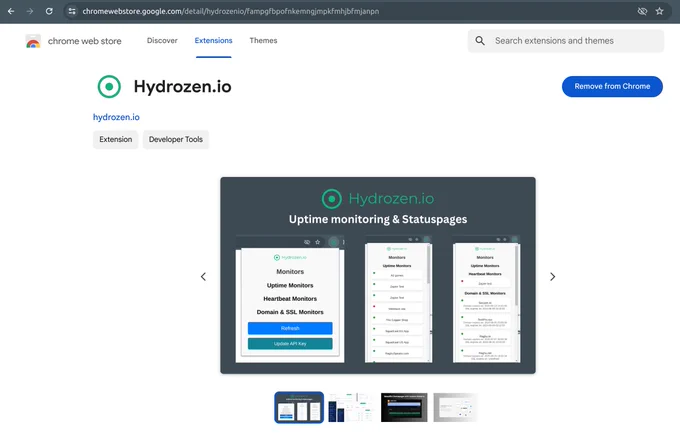Viewport: 680px width, 439px height.
Task: Click the main Uptime monitoring preview image
Action: [x=378, y=275]
